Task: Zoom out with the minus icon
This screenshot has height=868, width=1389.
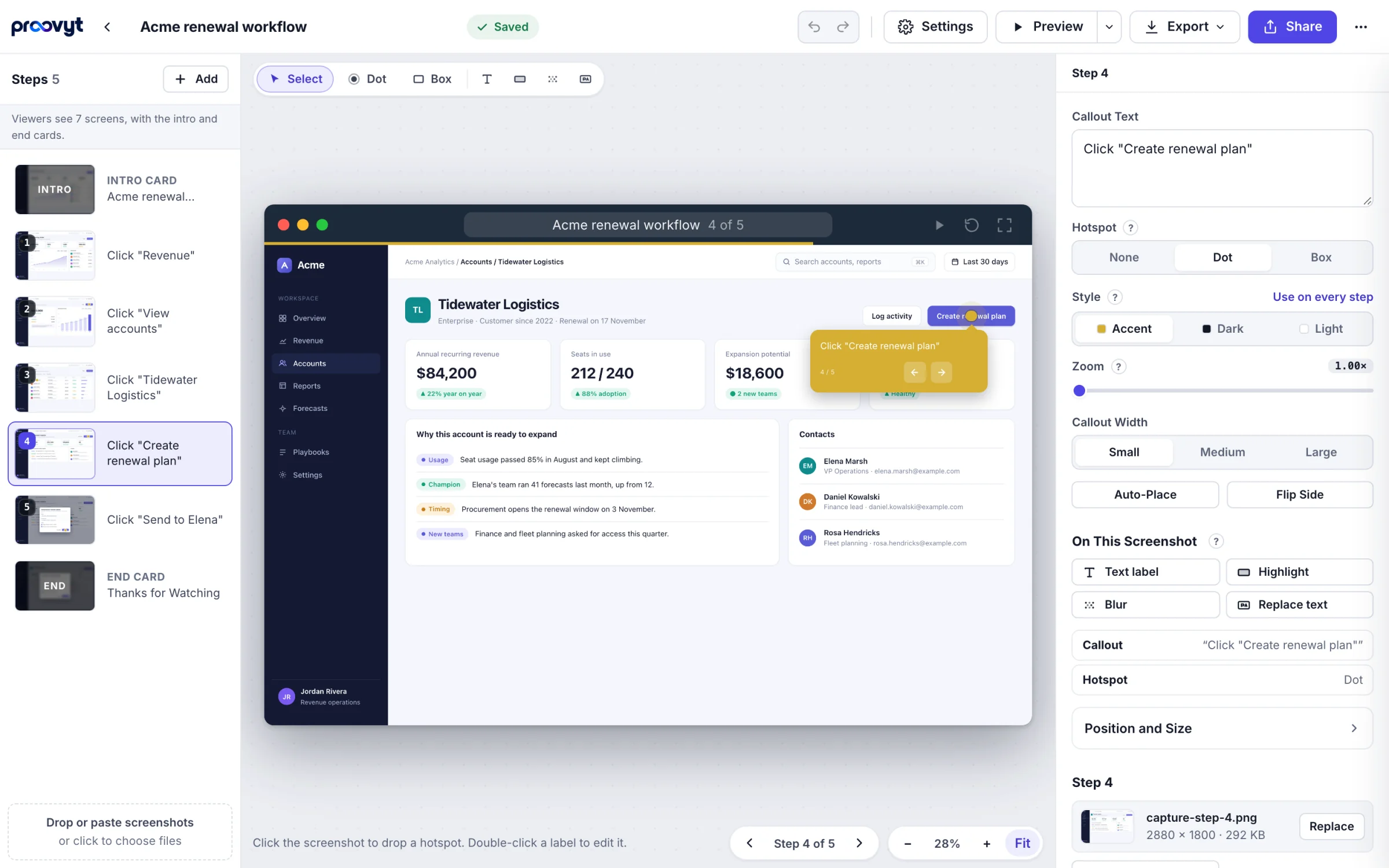Action: (907, 844)
